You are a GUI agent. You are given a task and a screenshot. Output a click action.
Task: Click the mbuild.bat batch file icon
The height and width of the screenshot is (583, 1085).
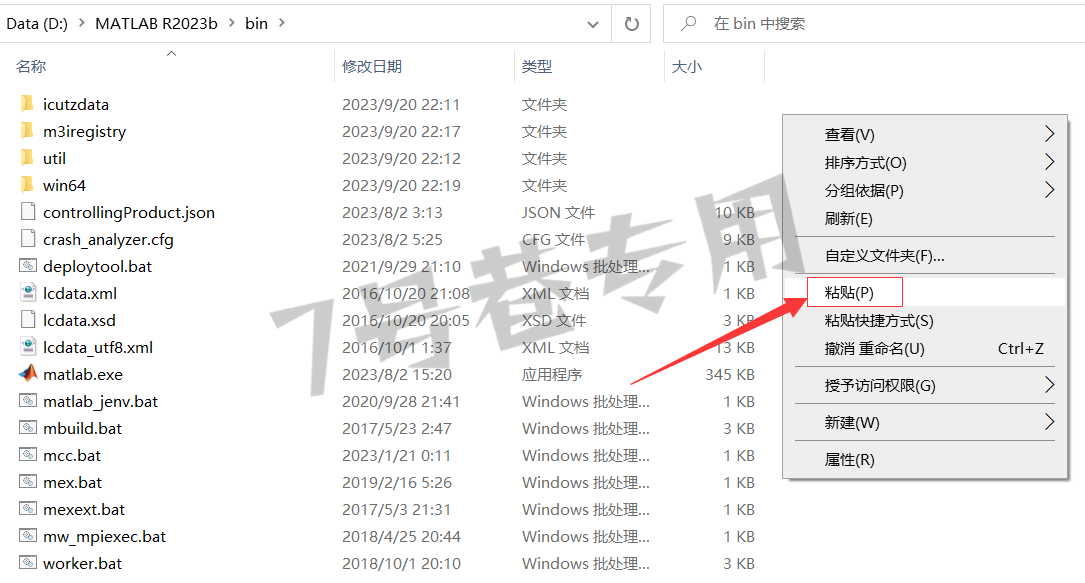point(28,428)
